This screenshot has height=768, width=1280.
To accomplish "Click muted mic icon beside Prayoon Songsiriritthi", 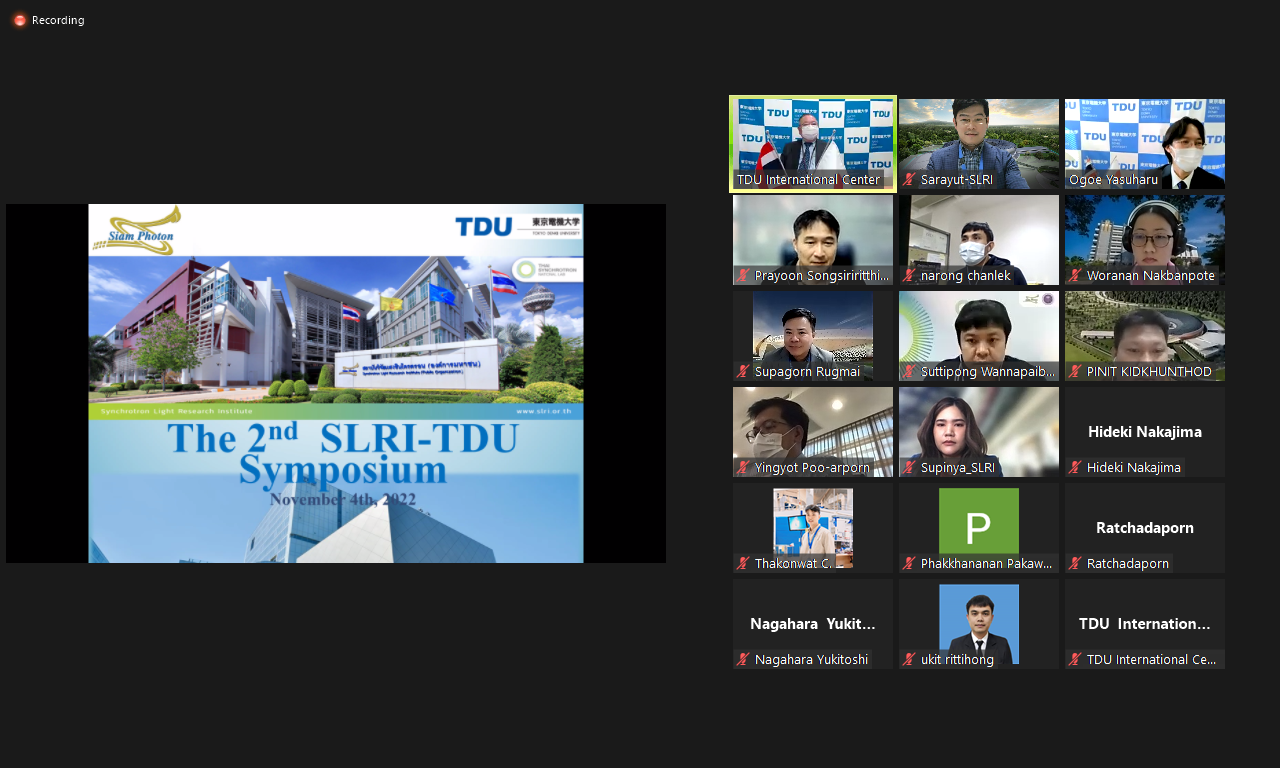I will (743, 276).
